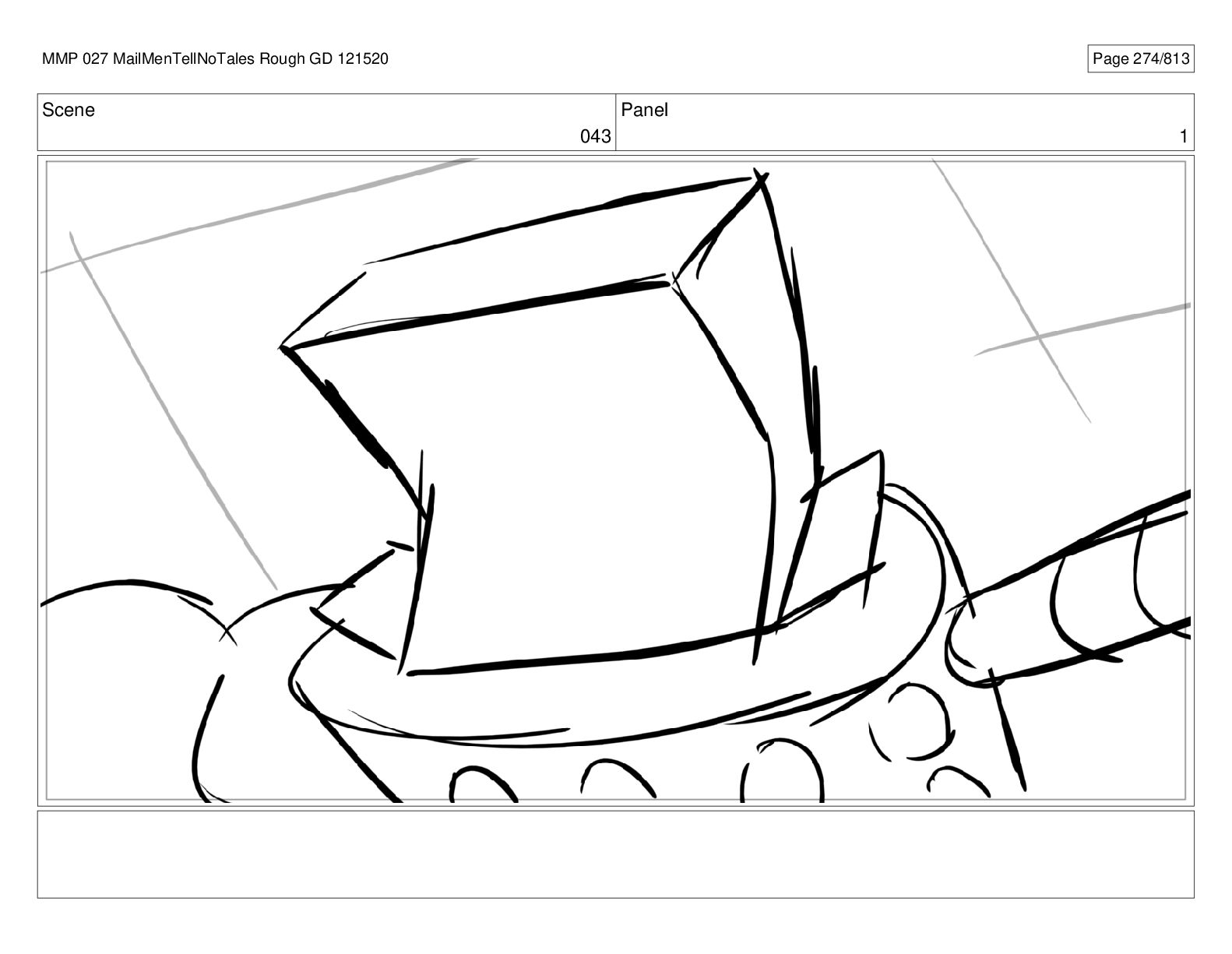Screen dimensions: 1232x954
Task: Click the storyboard sketch panel image
Action: [615, 481]
